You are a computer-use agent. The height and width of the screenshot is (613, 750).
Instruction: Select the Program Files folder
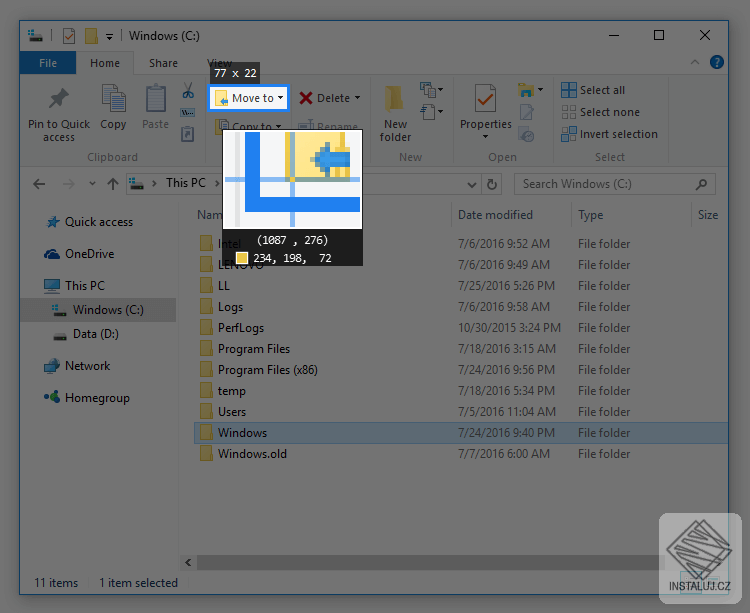tap(254, 349)
